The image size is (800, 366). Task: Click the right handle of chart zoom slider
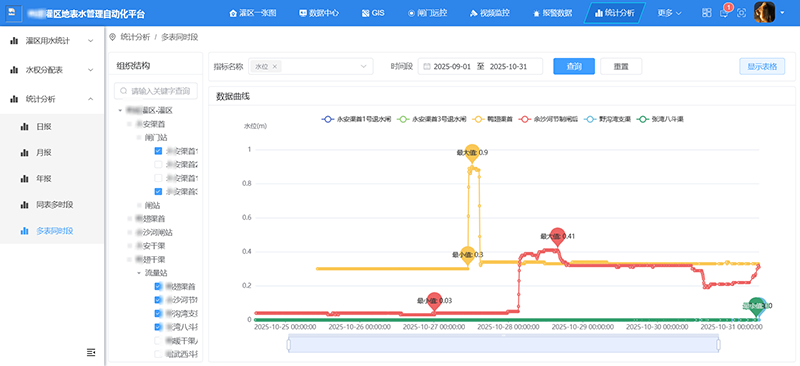pyautogui.click(x=719, y=345)
